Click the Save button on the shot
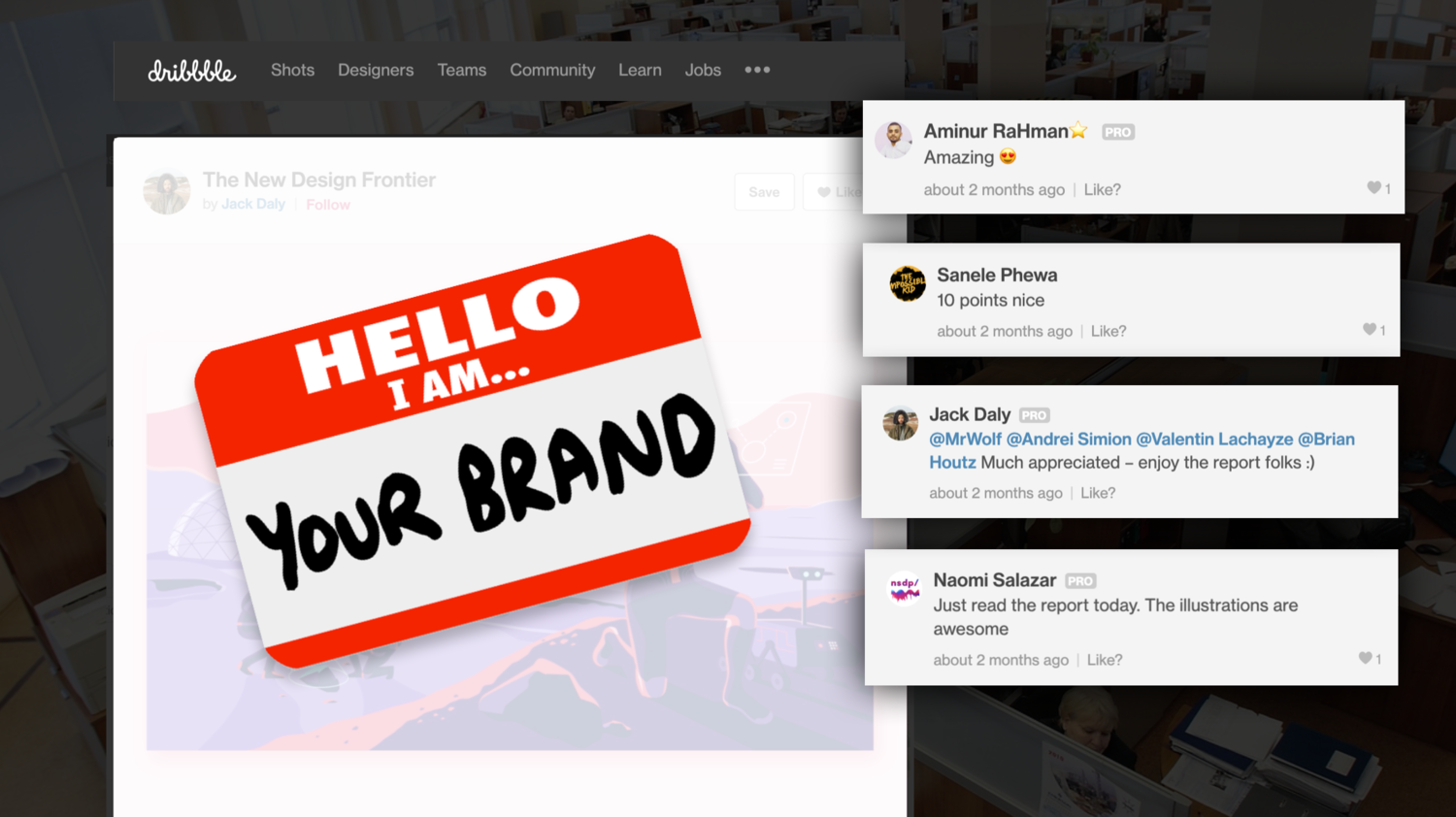Image resolution: width=1456 pixels, height=817 pixels. [764, 192]
